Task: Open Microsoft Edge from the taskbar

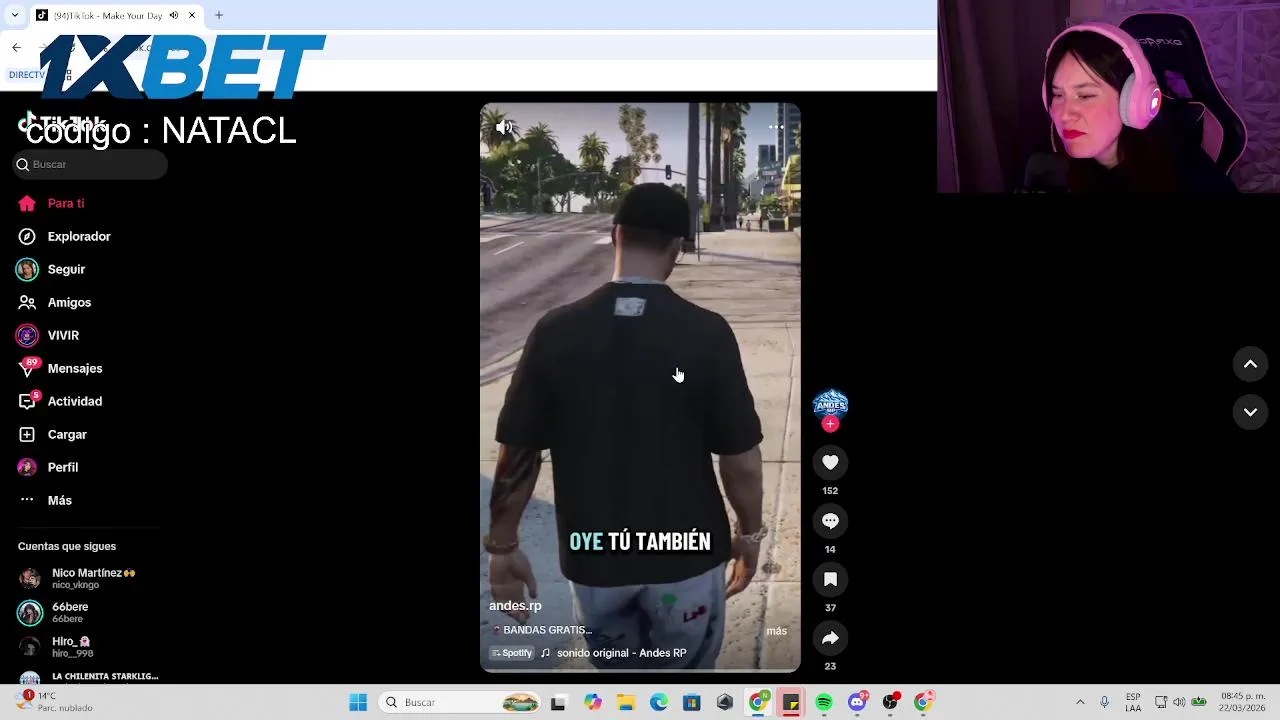Action: pos(659,702)
